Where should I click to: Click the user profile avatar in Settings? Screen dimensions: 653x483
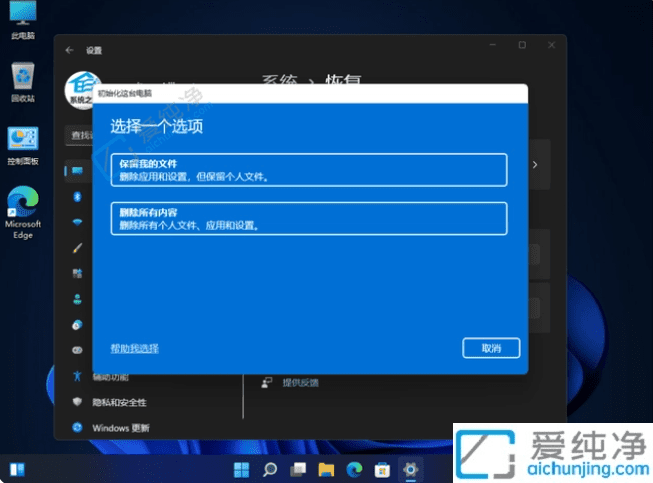pos(82,91)
